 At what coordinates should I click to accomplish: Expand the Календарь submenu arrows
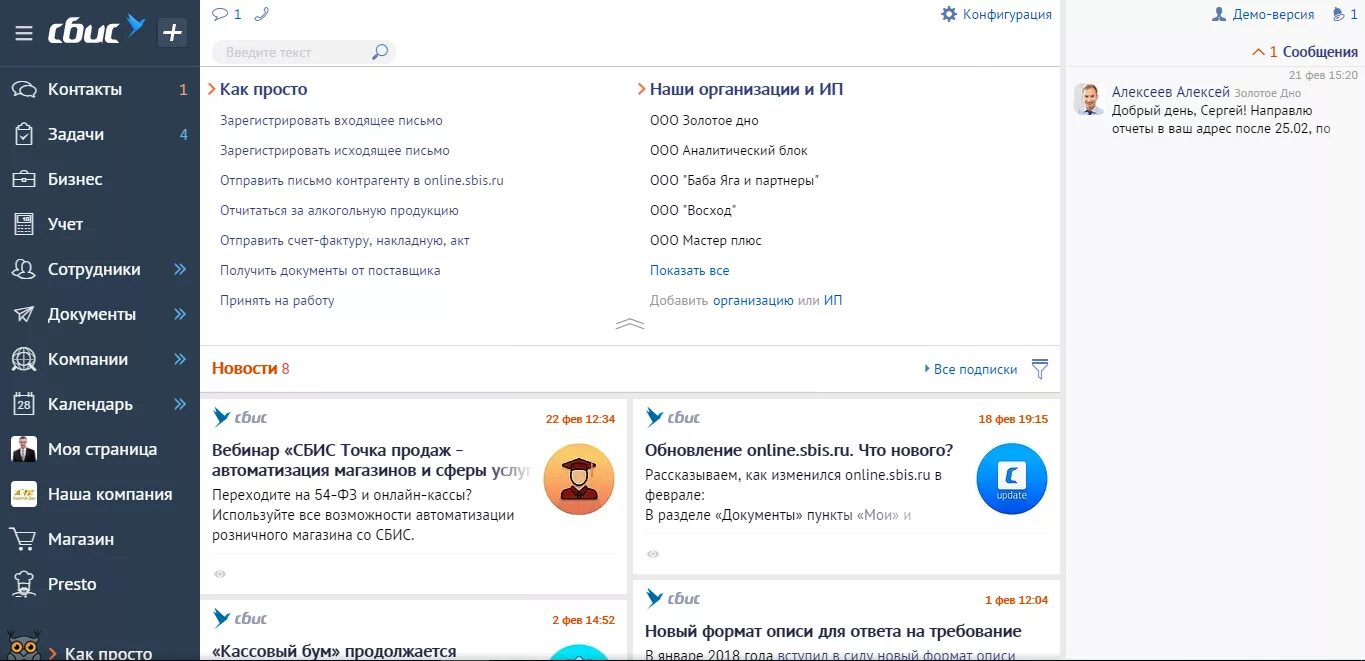(x=180, y=404)
